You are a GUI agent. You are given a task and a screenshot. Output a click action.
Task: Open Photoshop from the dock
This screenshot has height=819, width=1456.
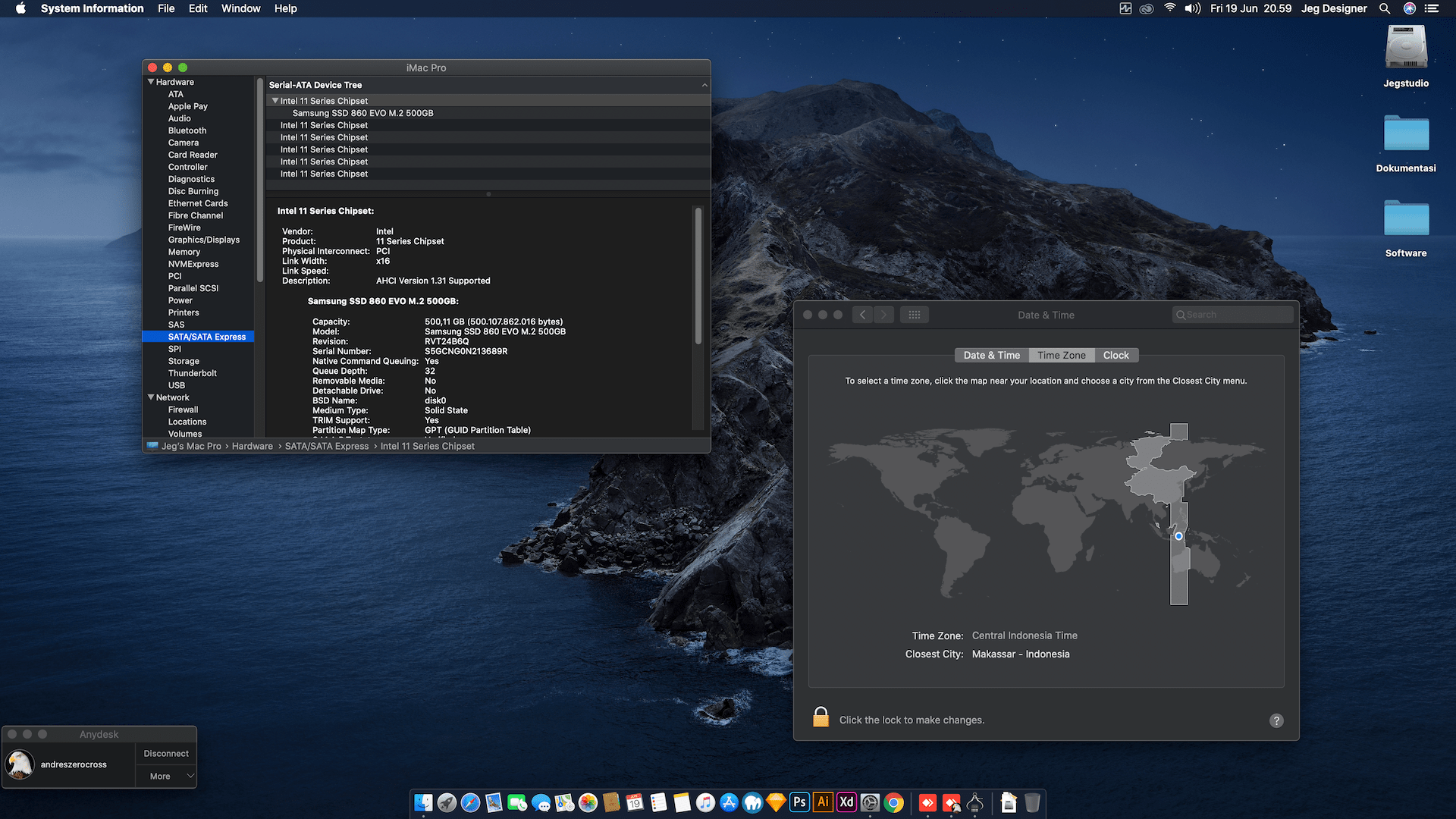799,802
